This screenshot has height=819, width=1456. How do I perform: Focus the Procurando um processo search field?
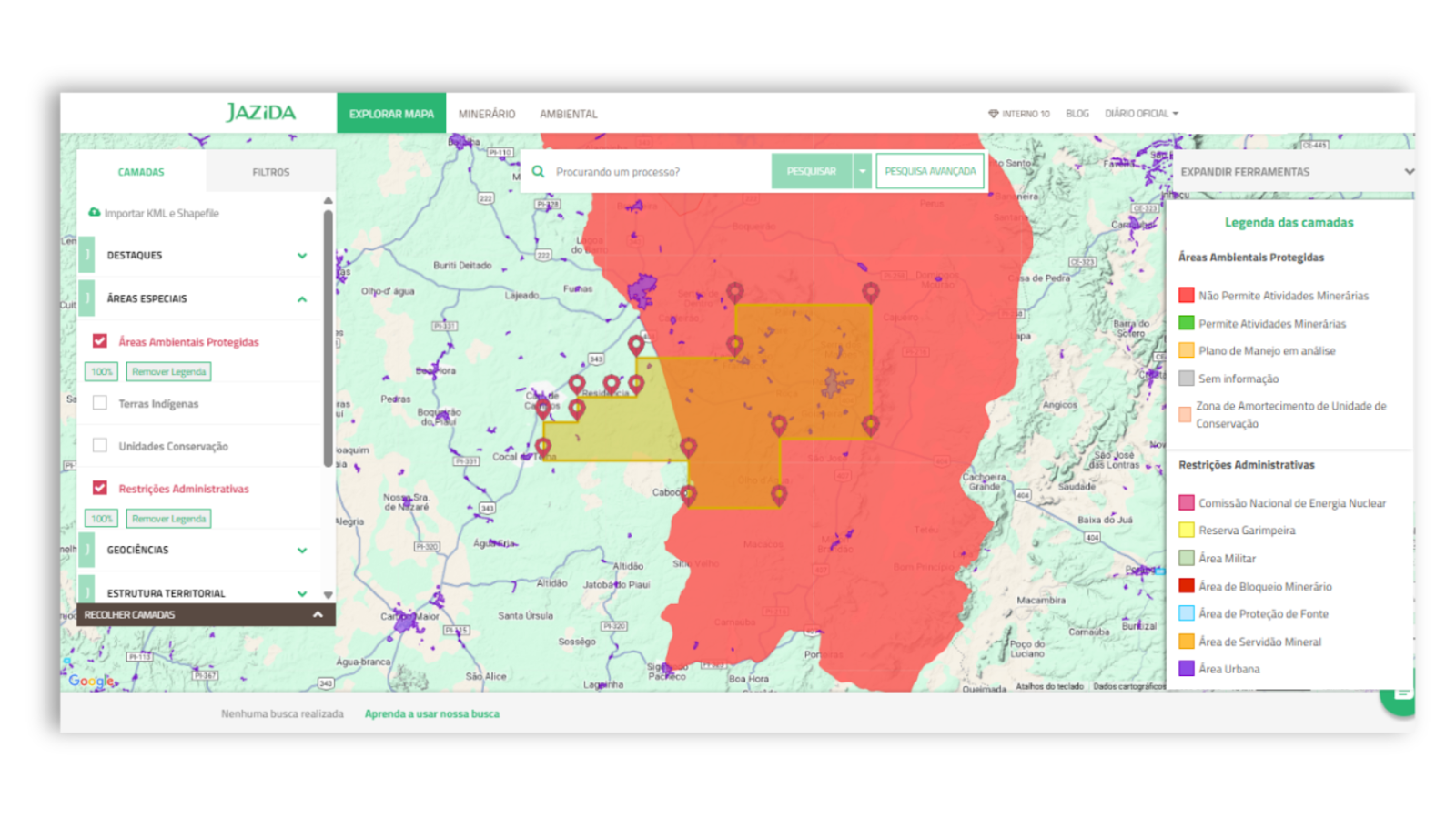pyautogui.click(x=655, y=171)
